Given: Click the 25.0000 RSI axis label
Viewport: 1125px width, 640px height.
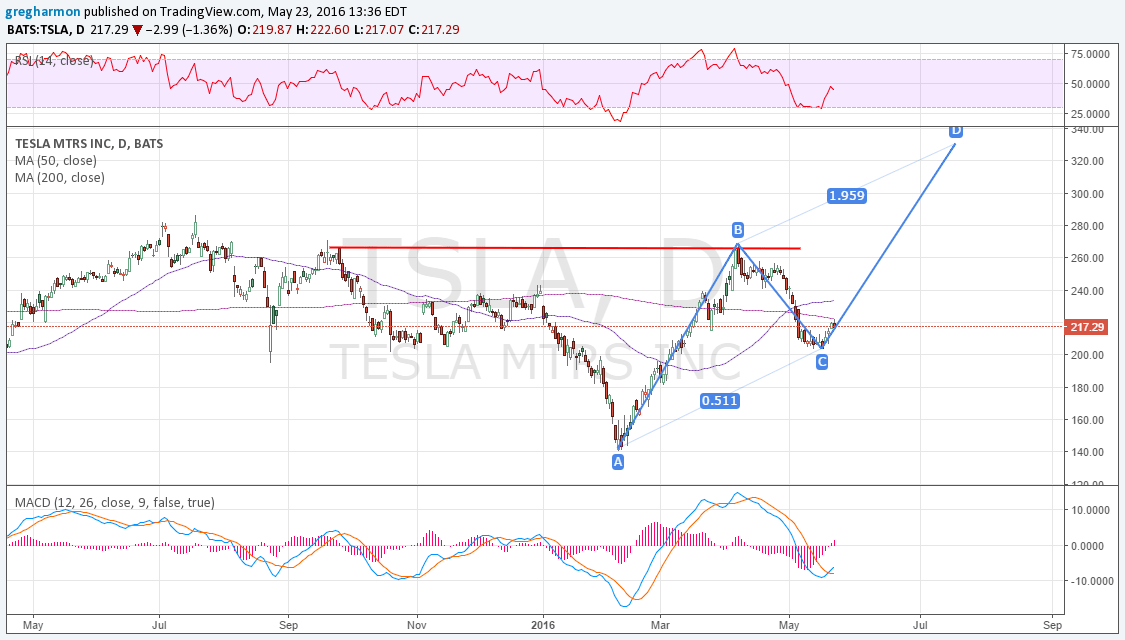Looking at the screenshot, I should pyautogui.click(x=1090, y=114).
